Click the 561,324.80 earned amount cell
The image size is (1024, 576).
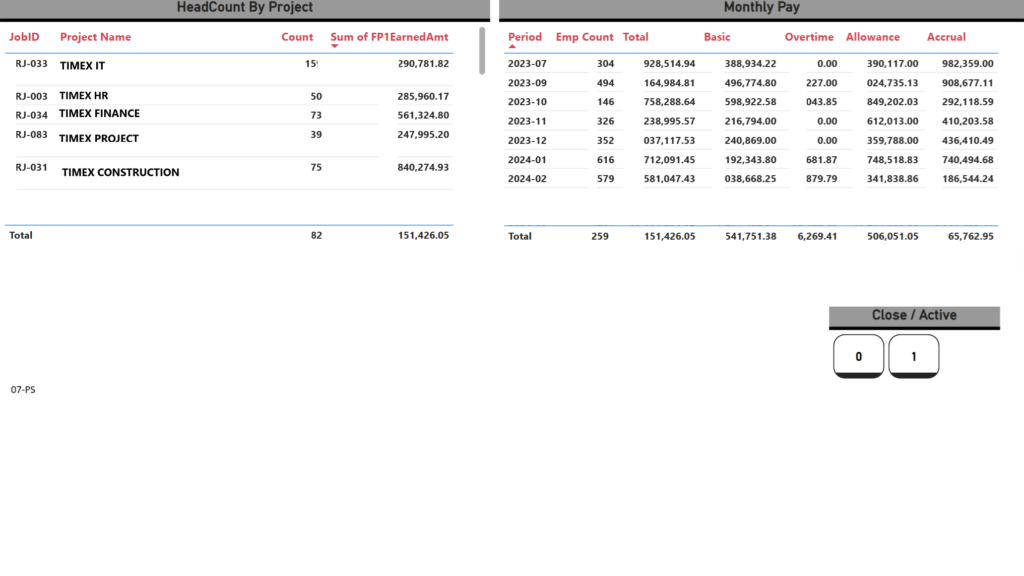point(423,116)
